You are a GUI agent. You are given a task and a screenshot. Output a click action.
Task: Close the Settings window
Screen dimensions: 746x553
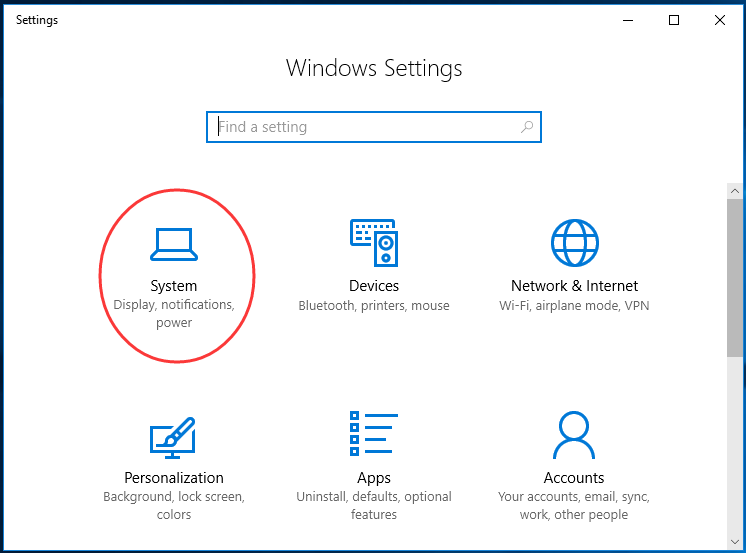(x=720, y=20)
